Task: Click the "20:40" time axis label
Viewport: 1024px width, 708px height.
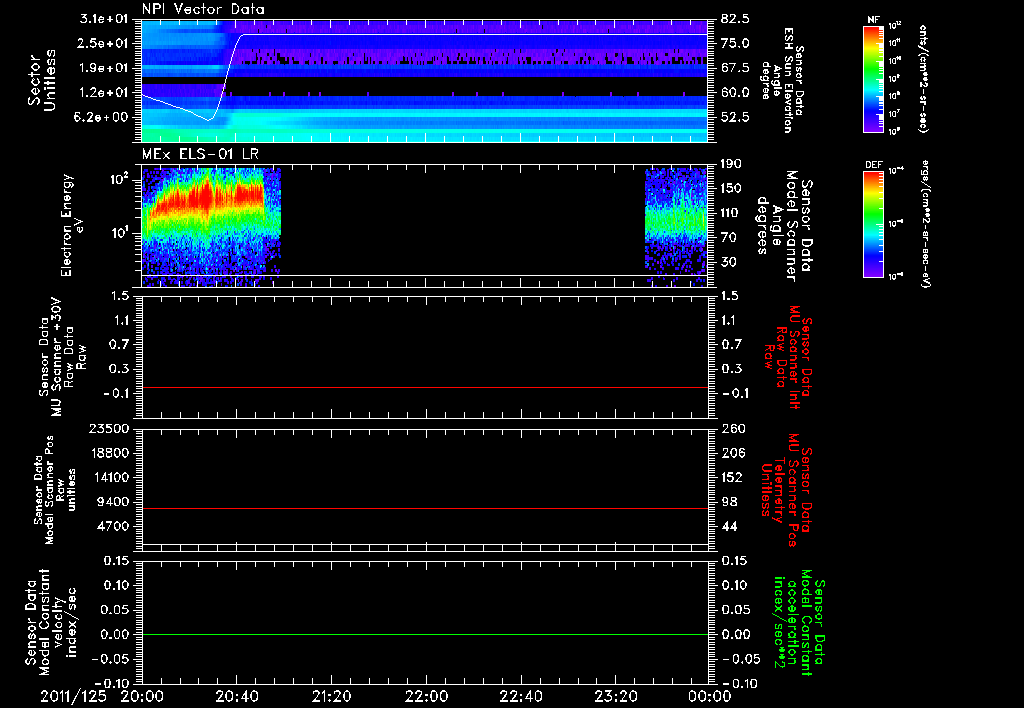Action: coord(236,696)
